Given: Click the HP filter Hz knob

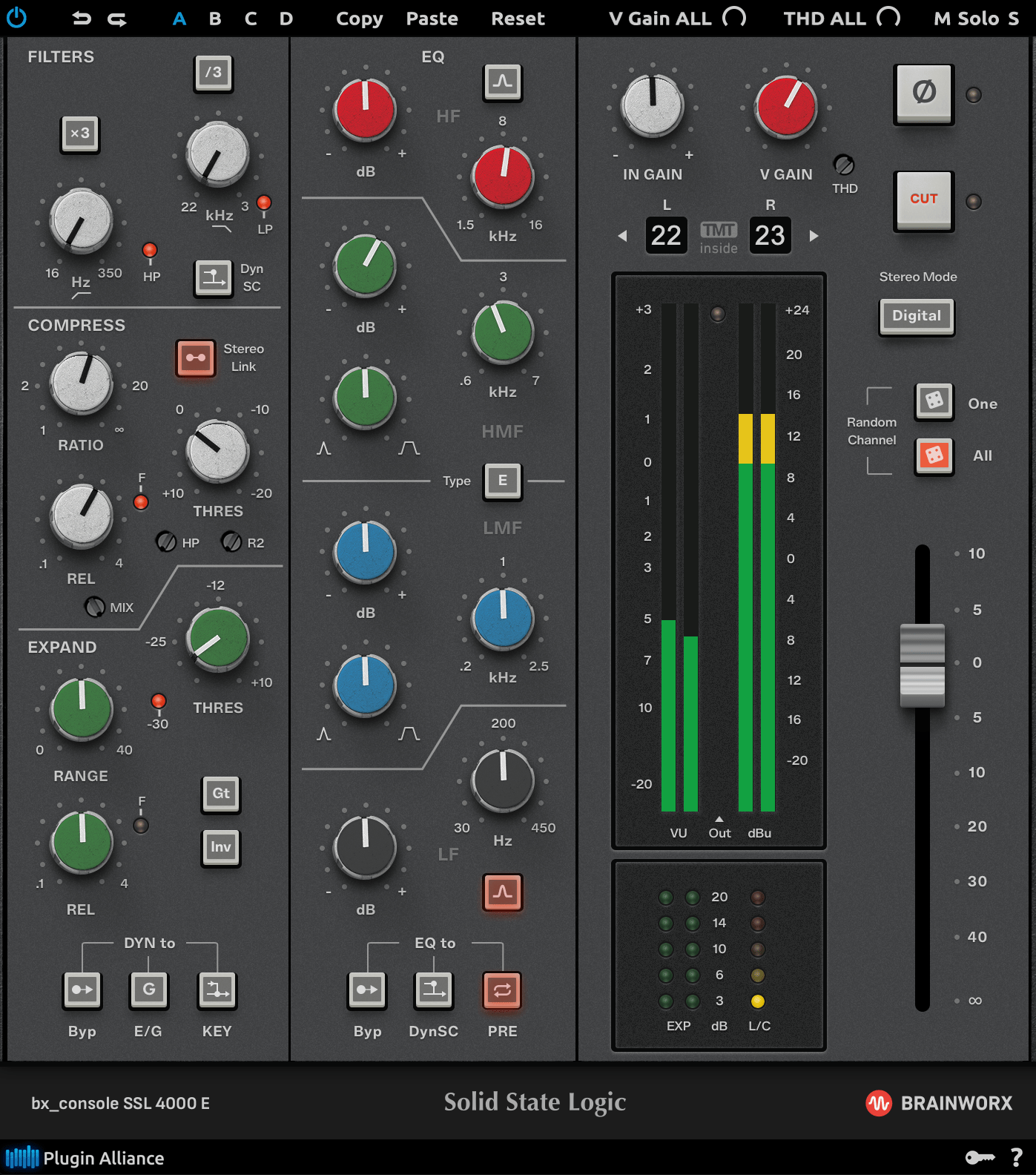Looking at the screenshot, I should [81, 220].
